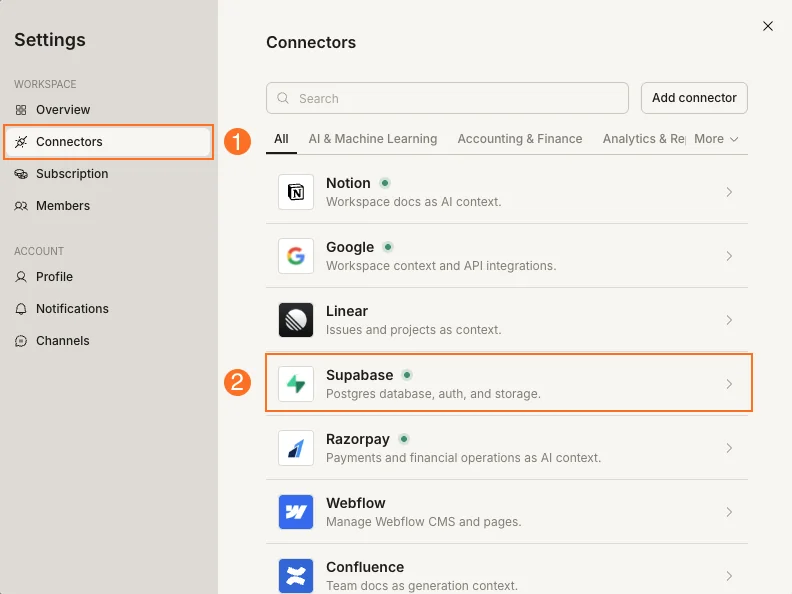
Task: Click Notion's green connected status dot
Action: [x=385, y=183]
